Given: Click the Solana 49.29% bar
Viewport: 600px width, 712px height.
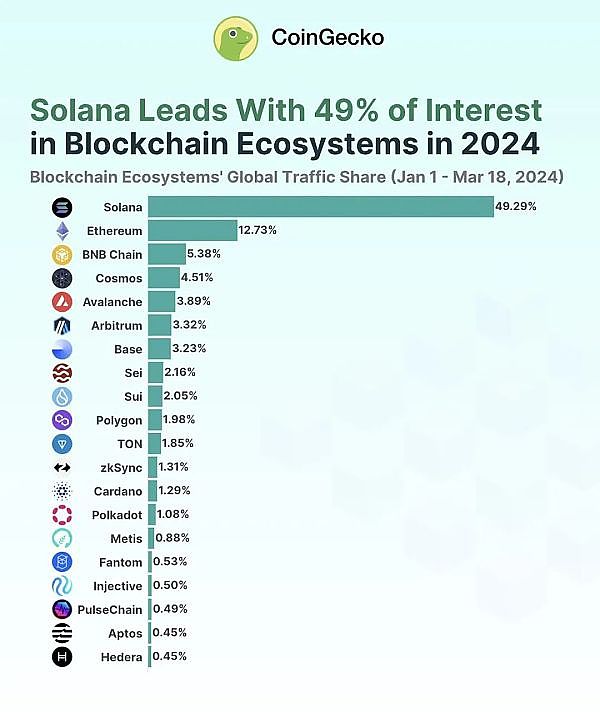Looking at the screenshot, I should pos(320,207).
